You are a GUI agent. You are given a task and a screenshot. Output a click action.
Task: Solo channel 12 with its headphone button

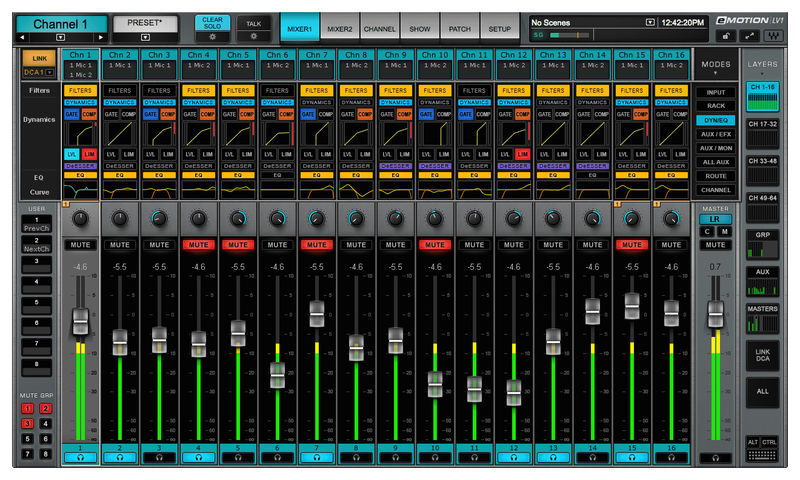[x=514, y=458]
